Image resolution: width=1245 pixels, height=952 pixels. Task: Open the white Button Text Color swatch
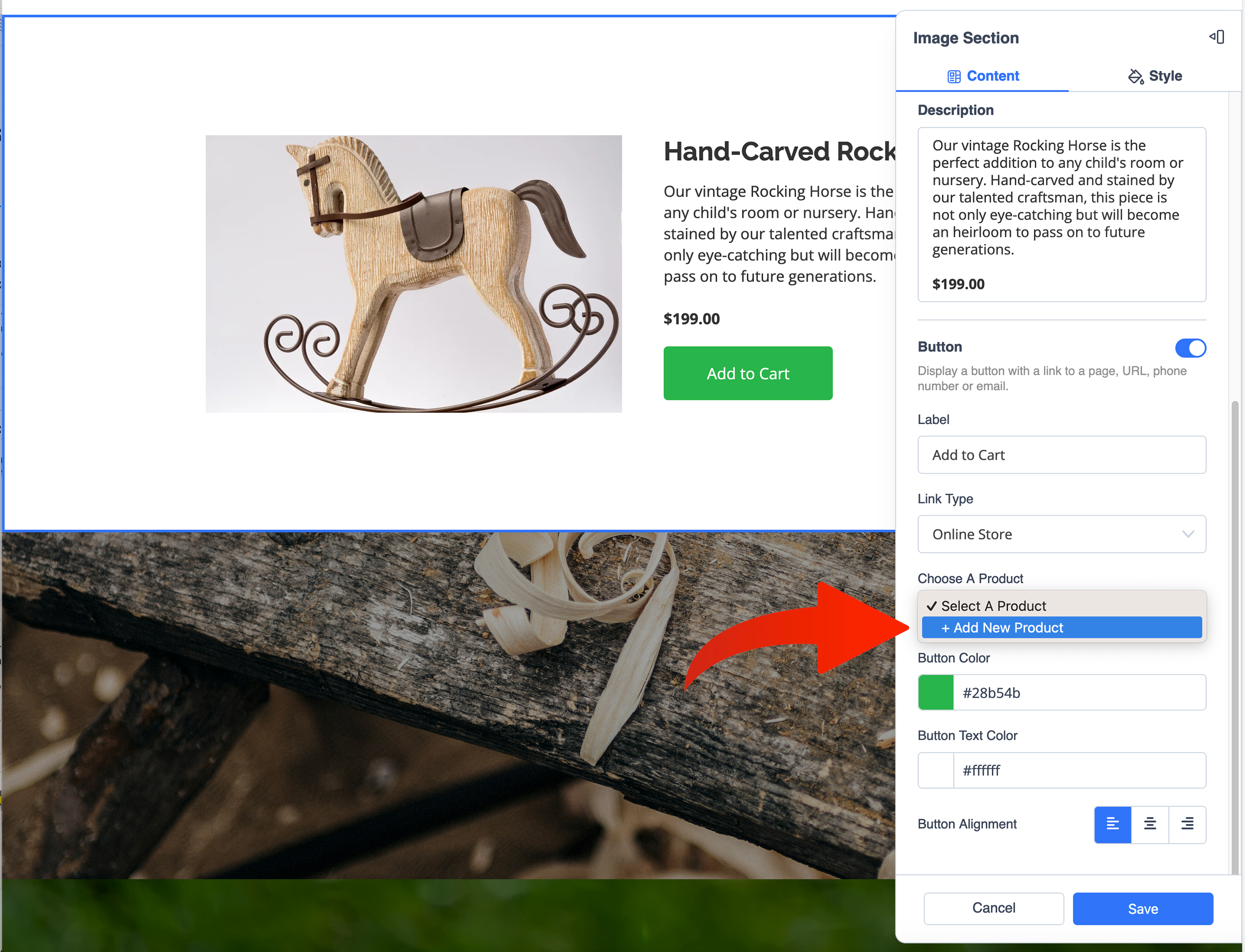[x=936, y=770]
